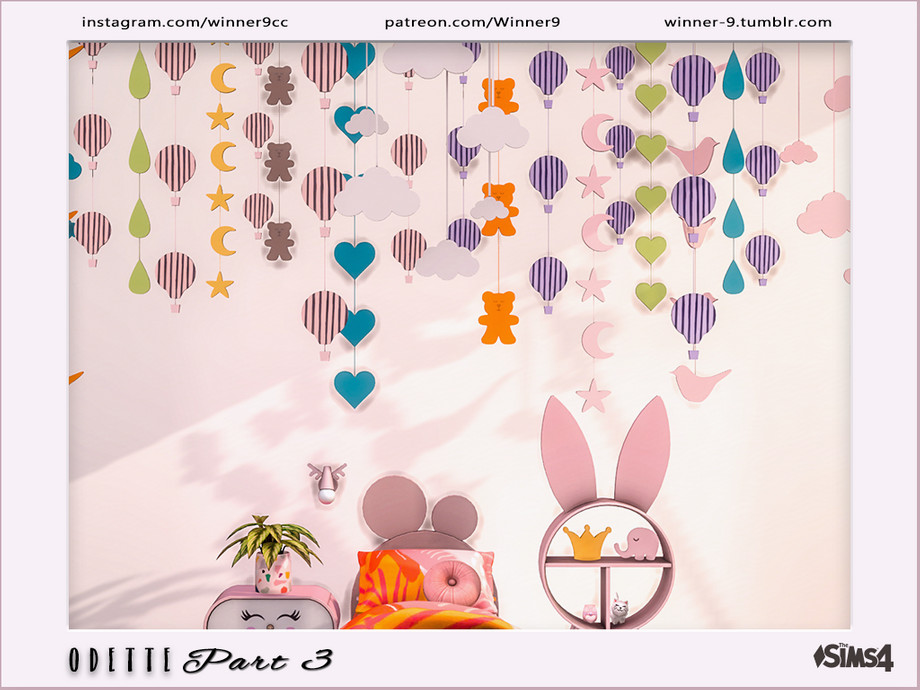Visit the winner-9.tumblr.com link

point(747,21)
